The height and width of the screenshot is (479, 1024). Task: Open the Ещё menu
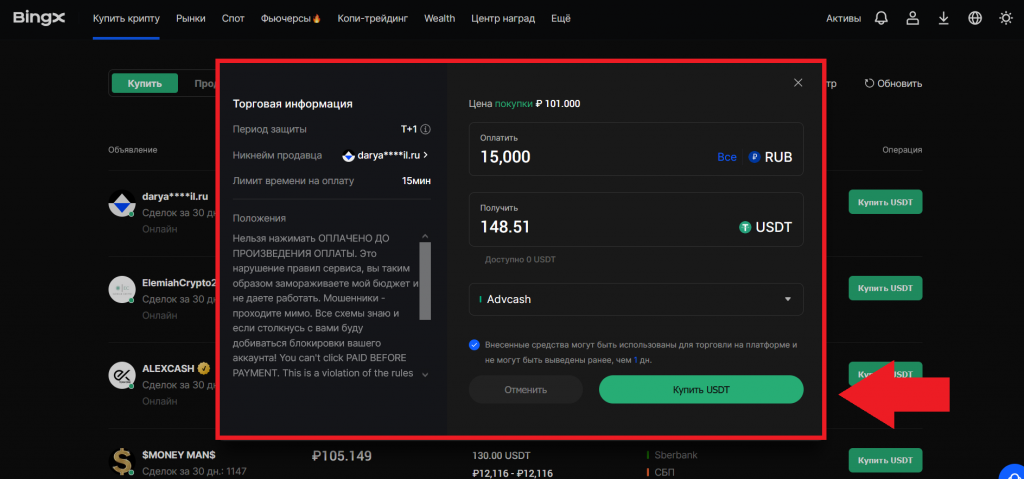pos(561,18)
